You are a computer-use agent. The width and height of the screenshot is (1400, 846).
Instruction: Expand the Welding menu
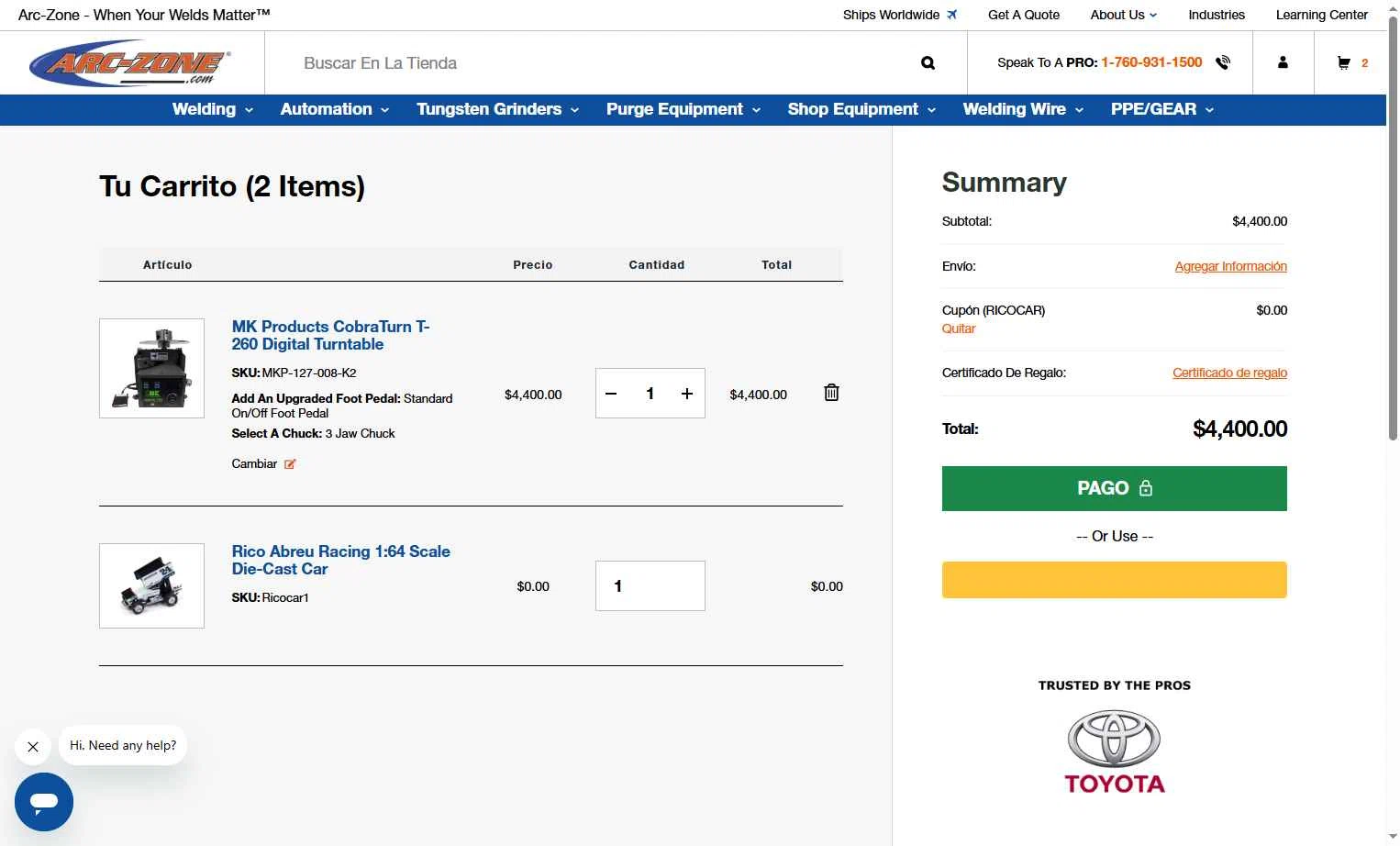pos(213,109)
